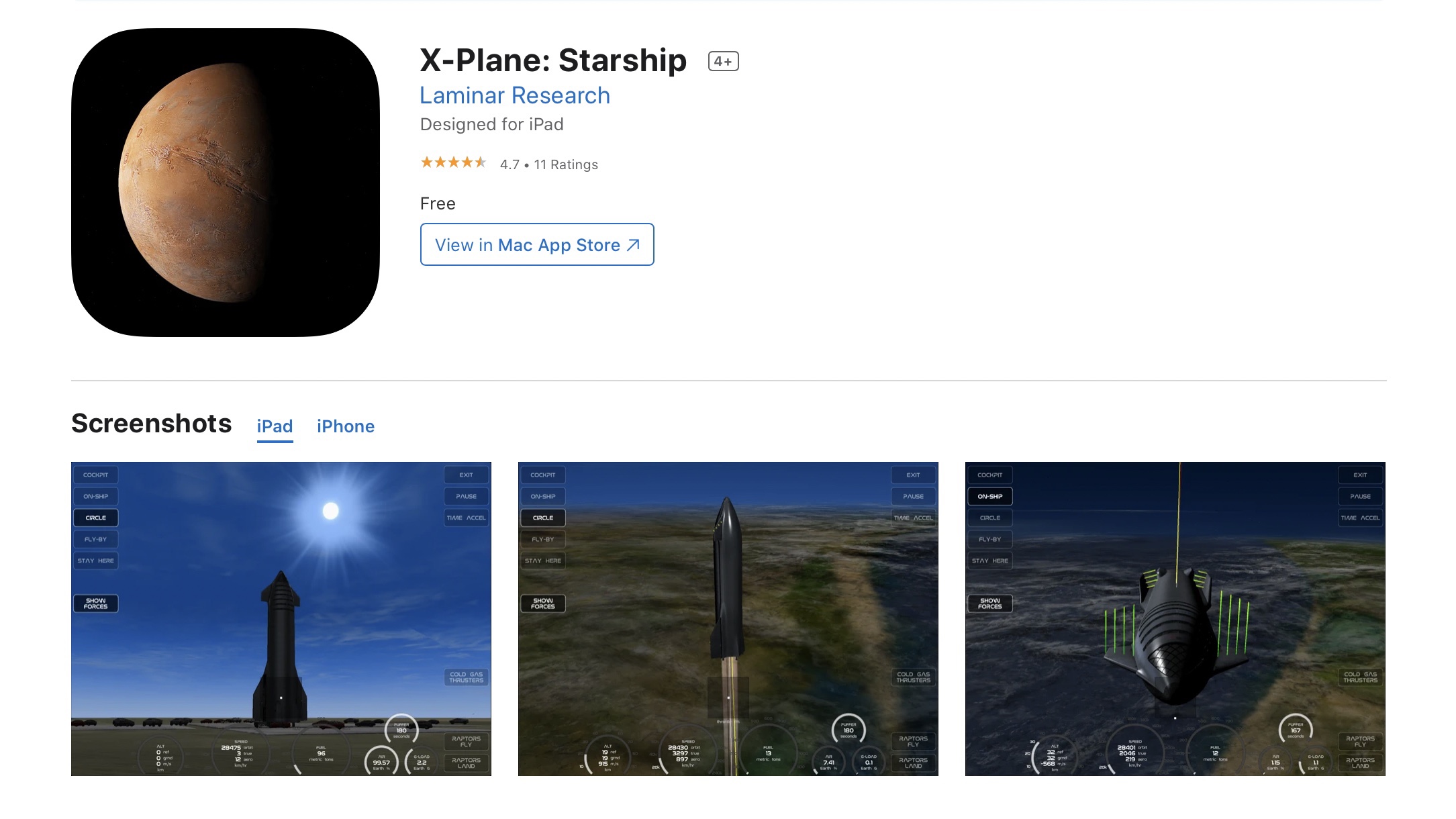Switch to the iPad screenshots tab
Viewport: 1456px width, 819px height.
[x=275, y=426]
